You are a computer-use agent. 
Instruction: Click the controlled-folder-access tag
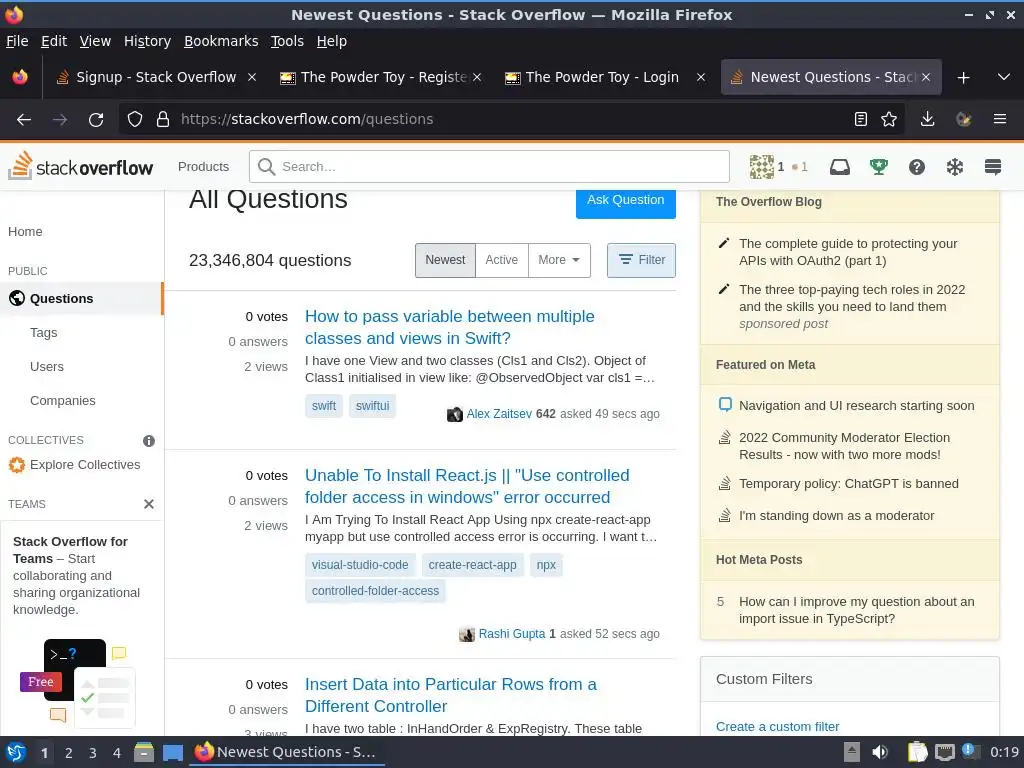tap(375, 591)
